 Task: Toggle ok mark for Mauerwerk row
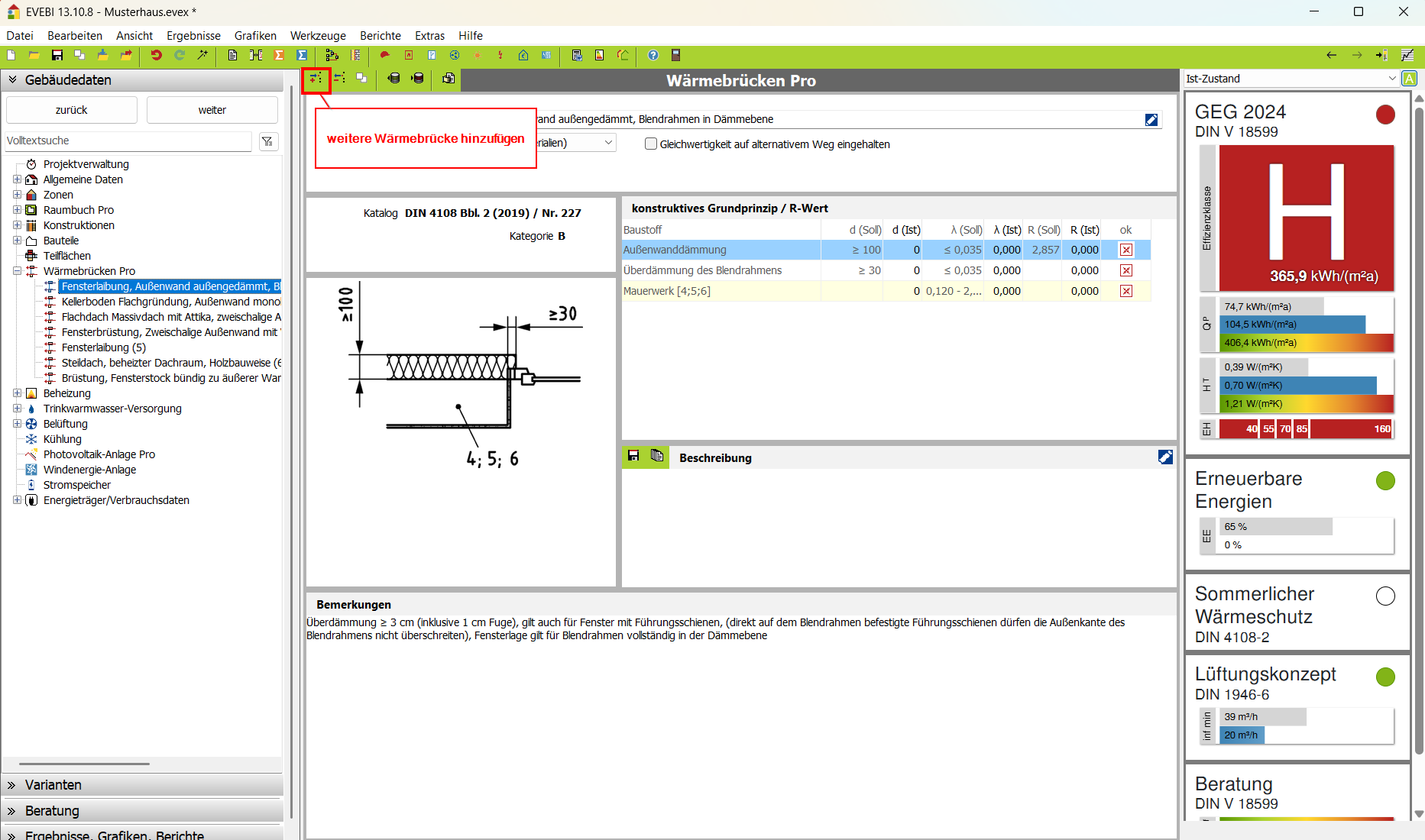tap(1126, 291)
